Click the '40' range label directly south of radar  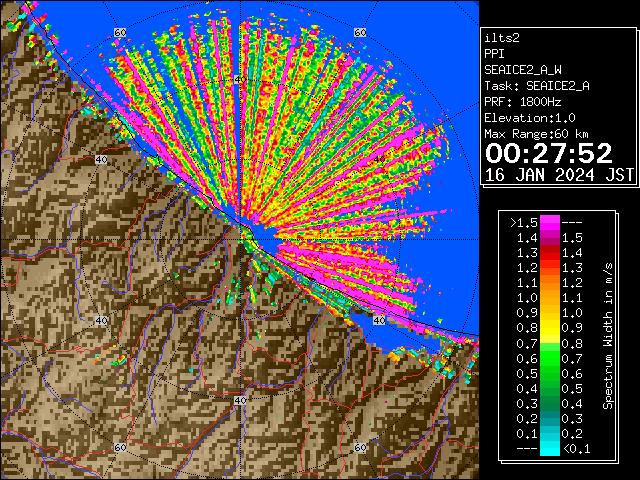(x=240, y=400)
